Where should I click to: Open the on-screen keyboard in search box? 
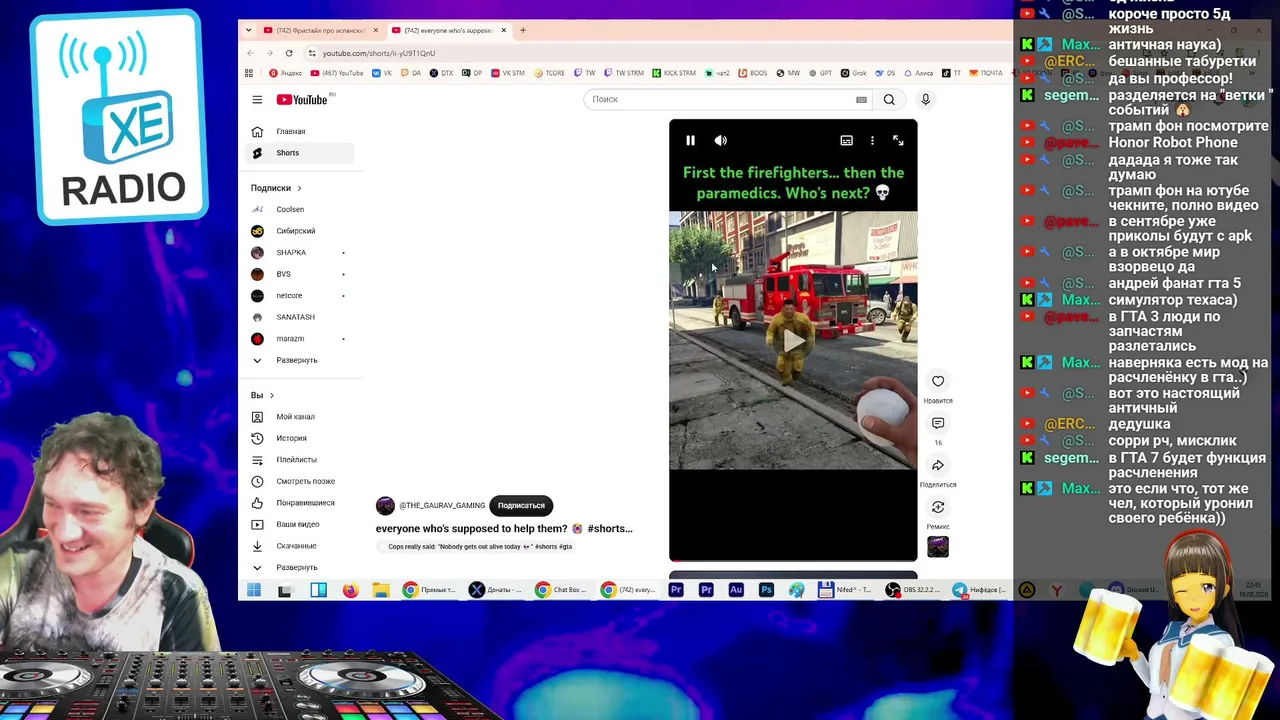(861, 99)
